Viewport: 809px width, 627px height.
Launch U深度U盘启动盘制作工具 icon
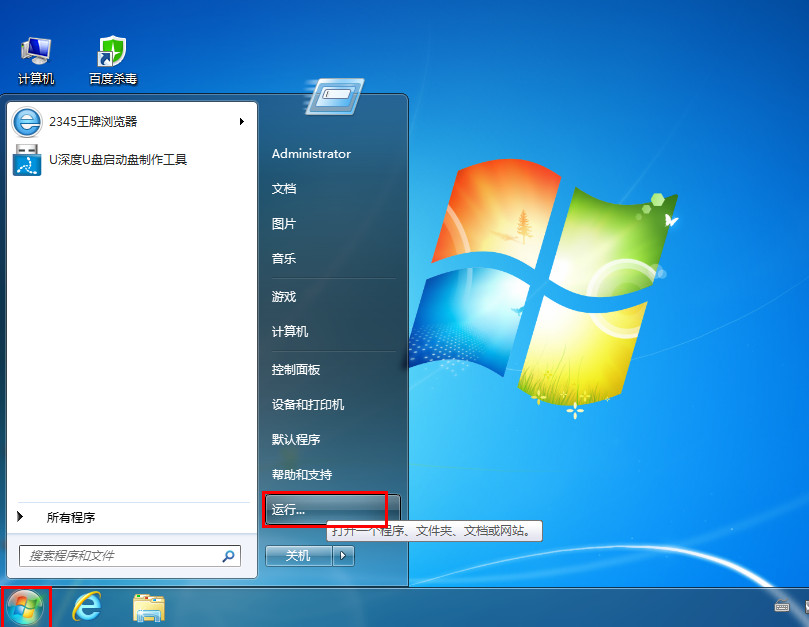click(27, 160)
